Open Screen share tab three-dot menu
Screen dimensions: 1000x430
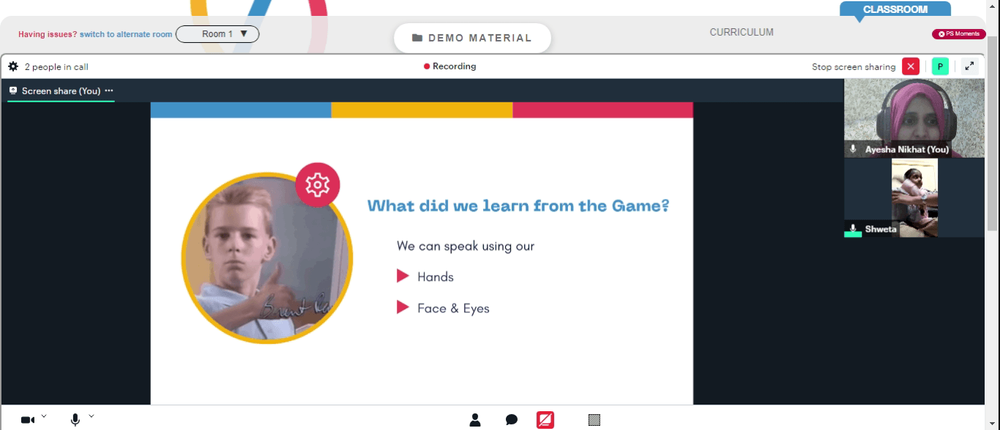109,91
